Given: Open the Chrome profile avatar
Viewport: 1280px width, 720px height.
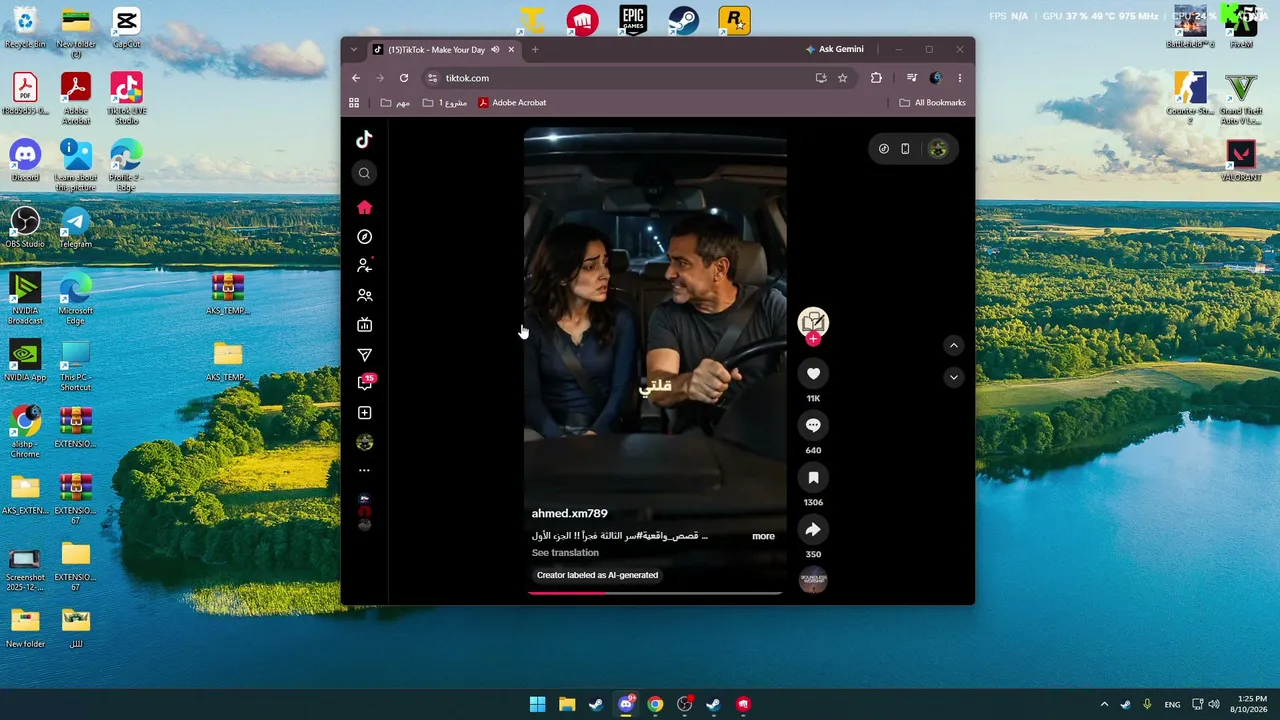Looking at the screenshot, I should click(936, 78).
